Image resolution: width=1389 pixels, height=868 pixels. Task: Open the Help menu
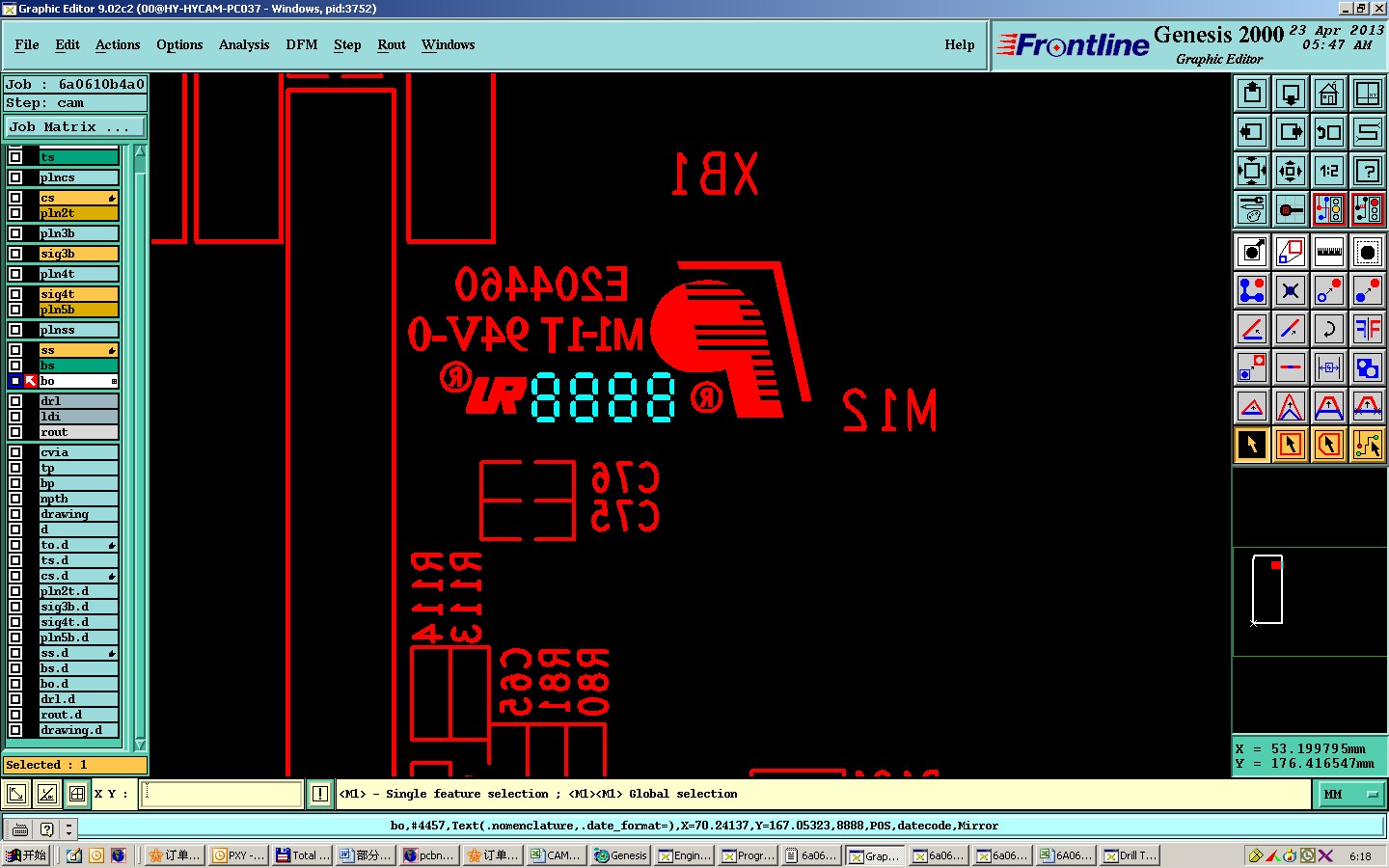click(960, 45)
